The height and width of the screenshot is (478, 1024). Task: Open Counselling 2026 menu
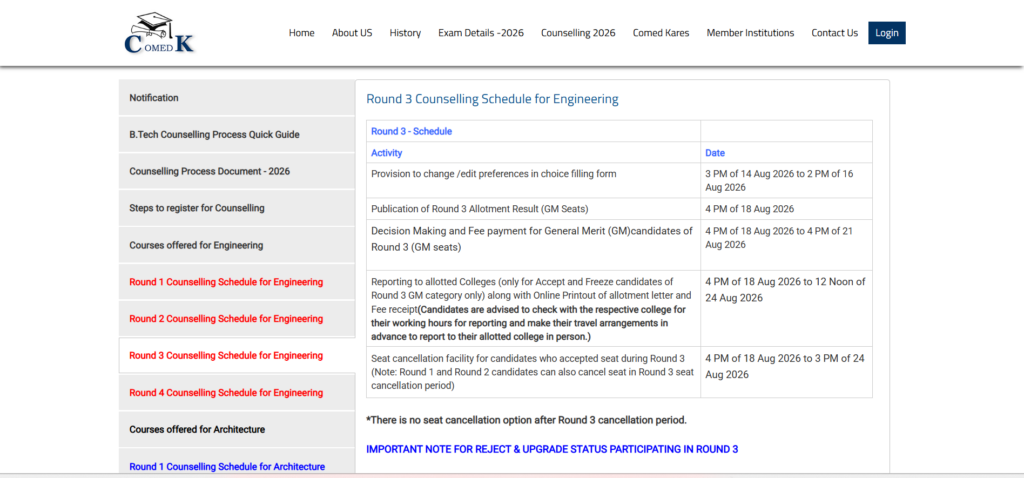pos(578,33)
